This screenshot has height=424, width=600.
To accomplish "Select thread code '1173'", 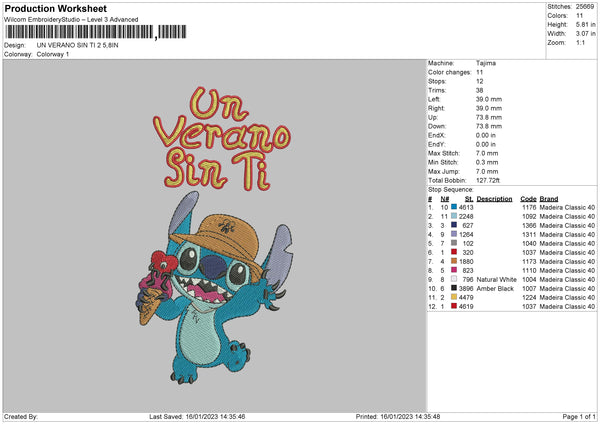I will pos(529,261).
